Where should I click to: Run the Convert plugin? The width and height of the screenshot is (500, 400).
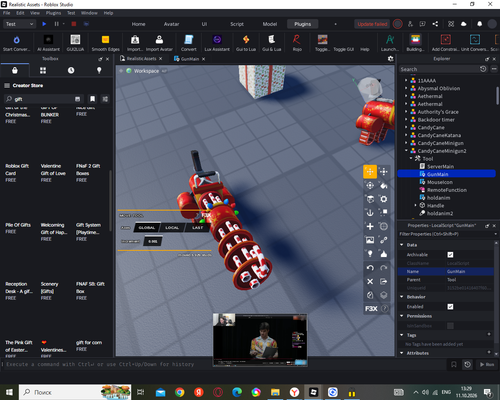click(189, 40)
